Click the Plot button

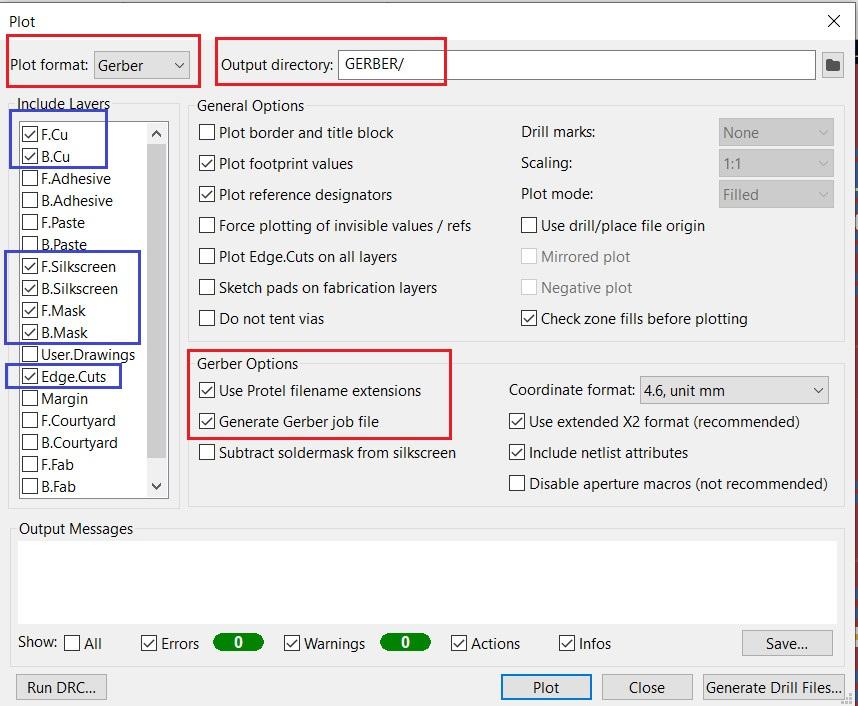546,687
